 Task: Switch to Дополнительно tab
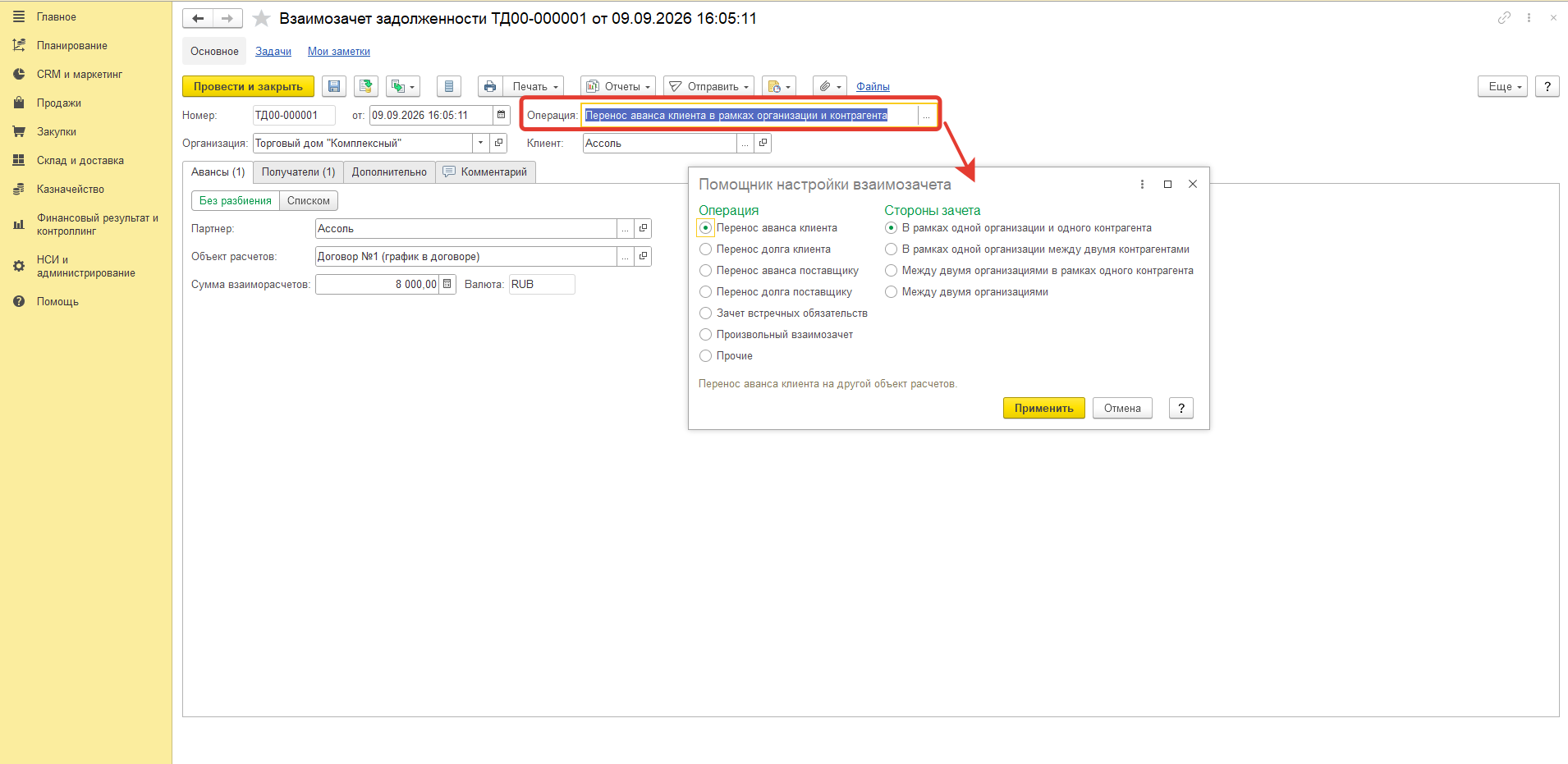389,172
